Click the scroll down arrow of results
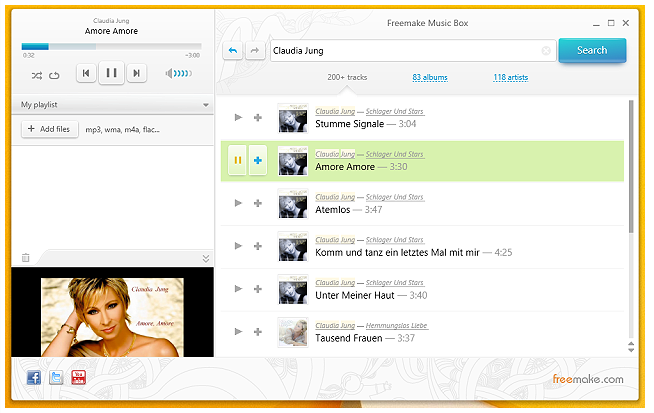 pyautogui.click(x=631, y=350)
